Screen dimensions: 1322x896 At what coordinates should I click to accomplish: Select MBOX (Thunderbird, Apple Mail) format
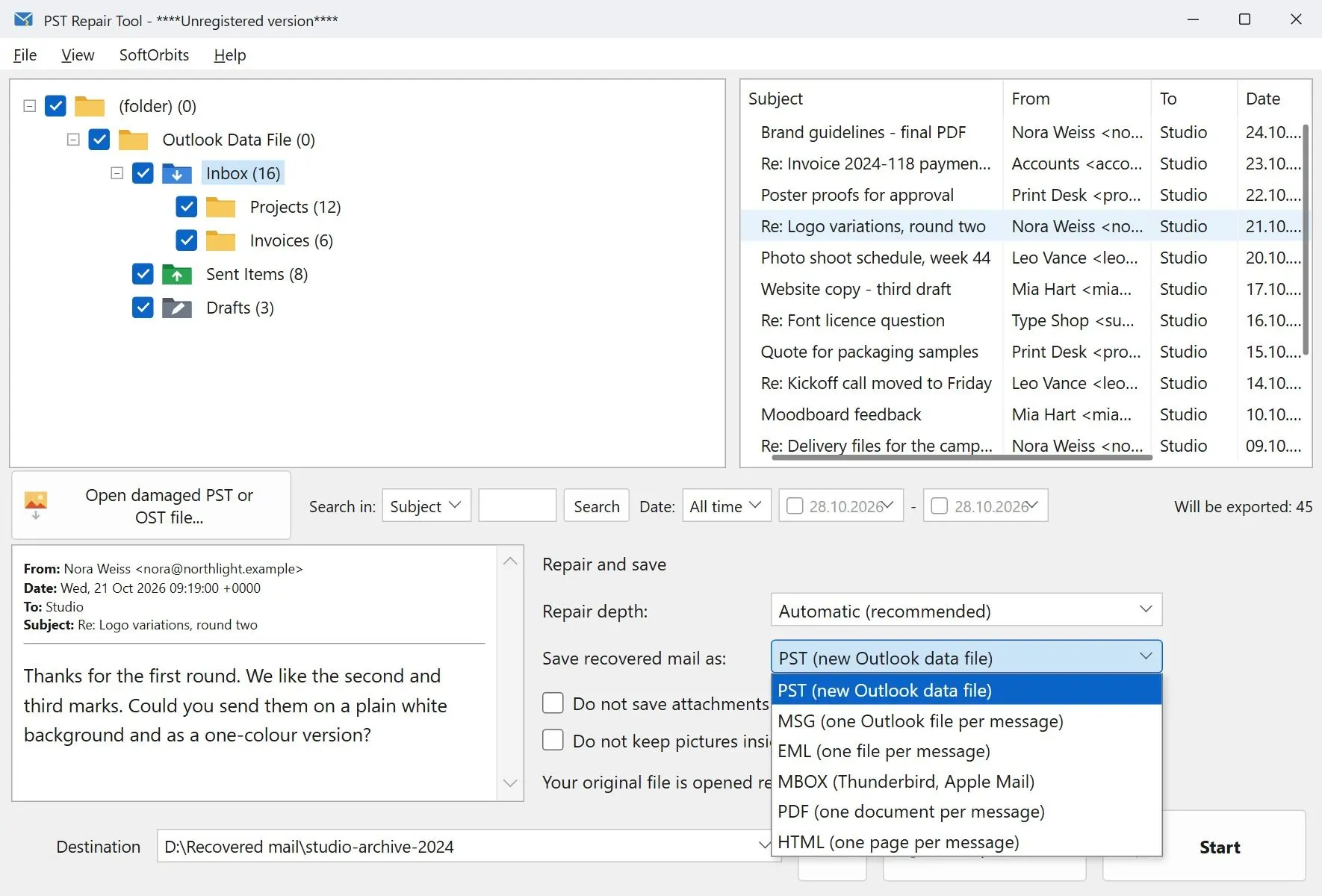click(x=966, y=781)
